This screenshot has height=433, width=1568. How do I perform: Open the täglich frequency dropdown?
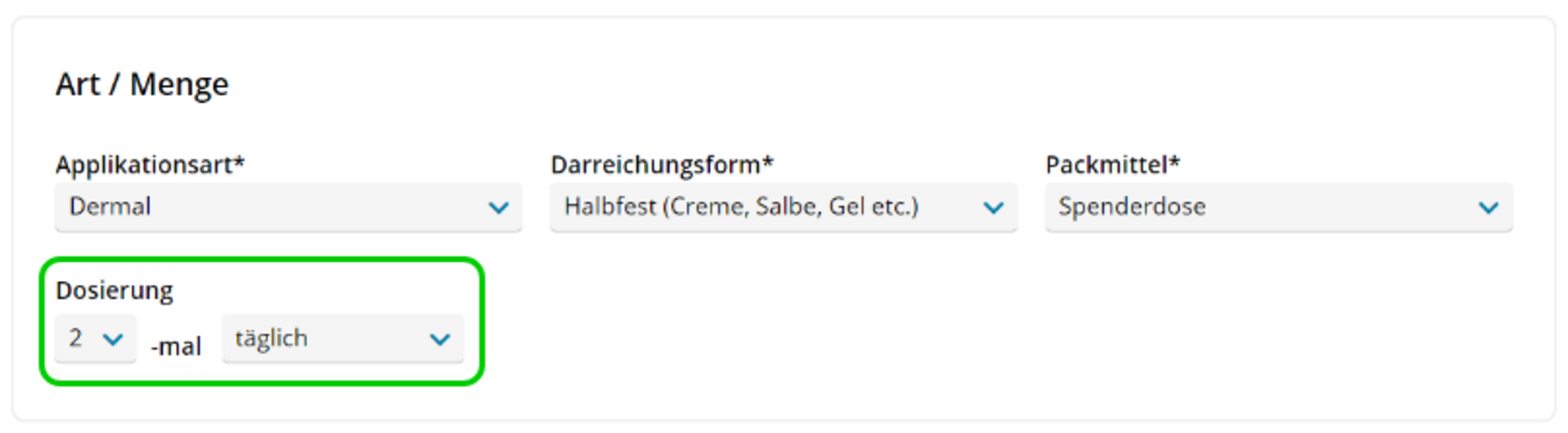[x=343, y=339]
